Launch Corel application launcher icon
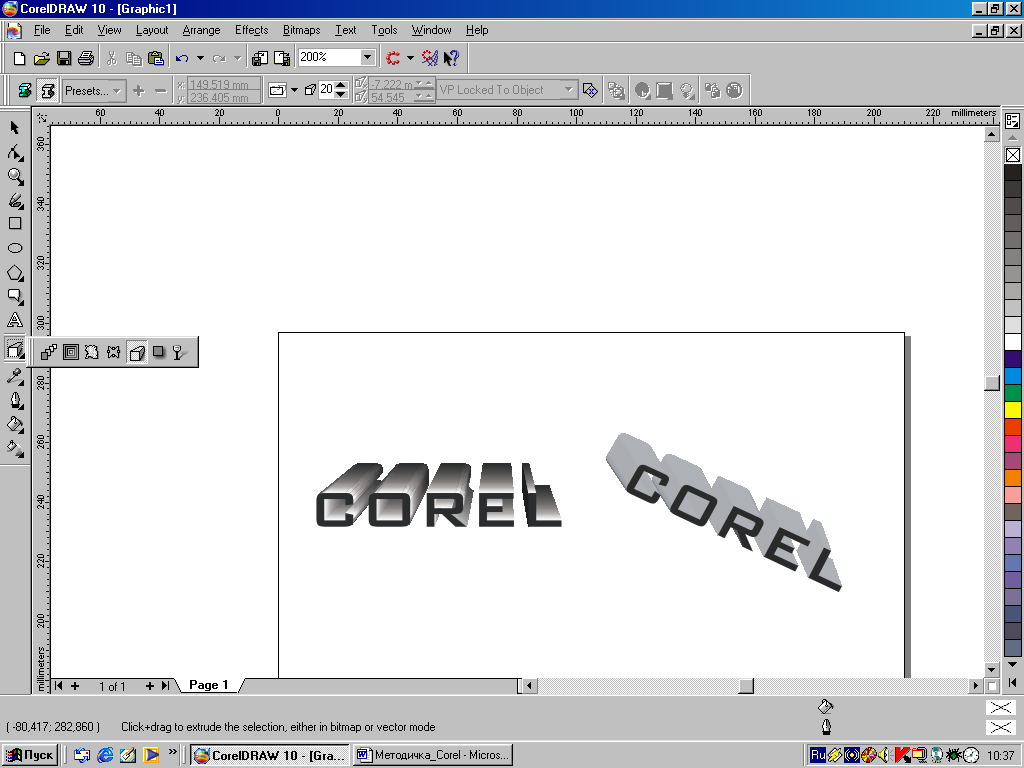Viewport: 1024px width, 768px height. click(393, 58)
